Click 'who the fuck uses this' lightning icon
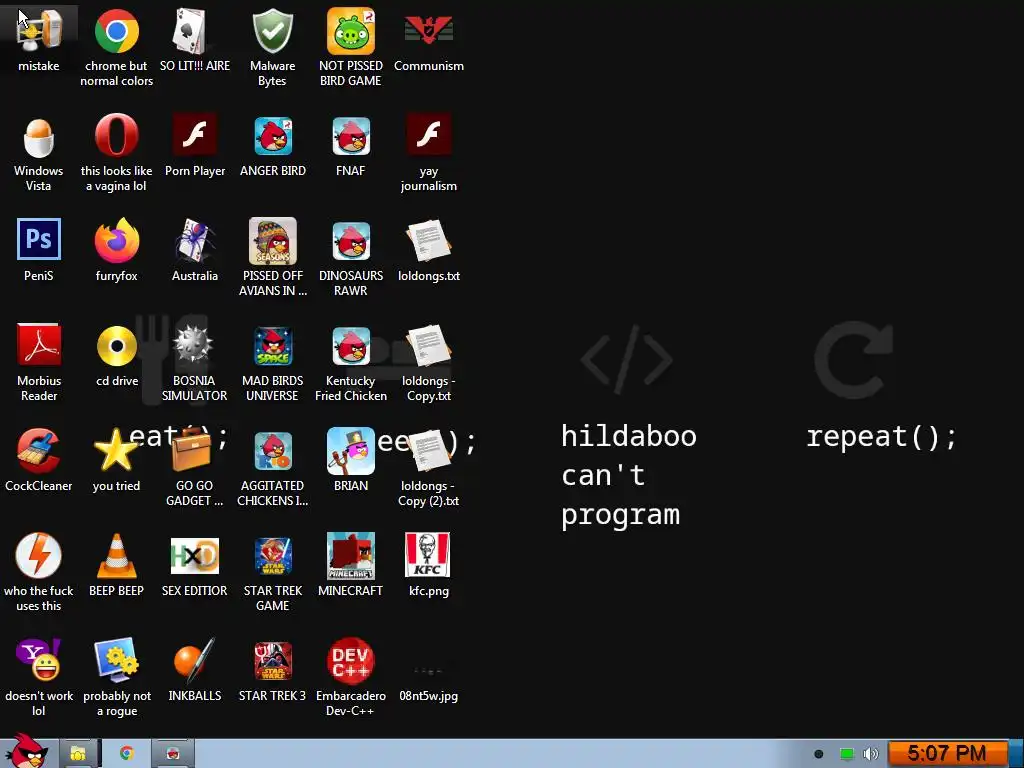This screenshot has width=1024, height=768. click(x=39, y=555)
